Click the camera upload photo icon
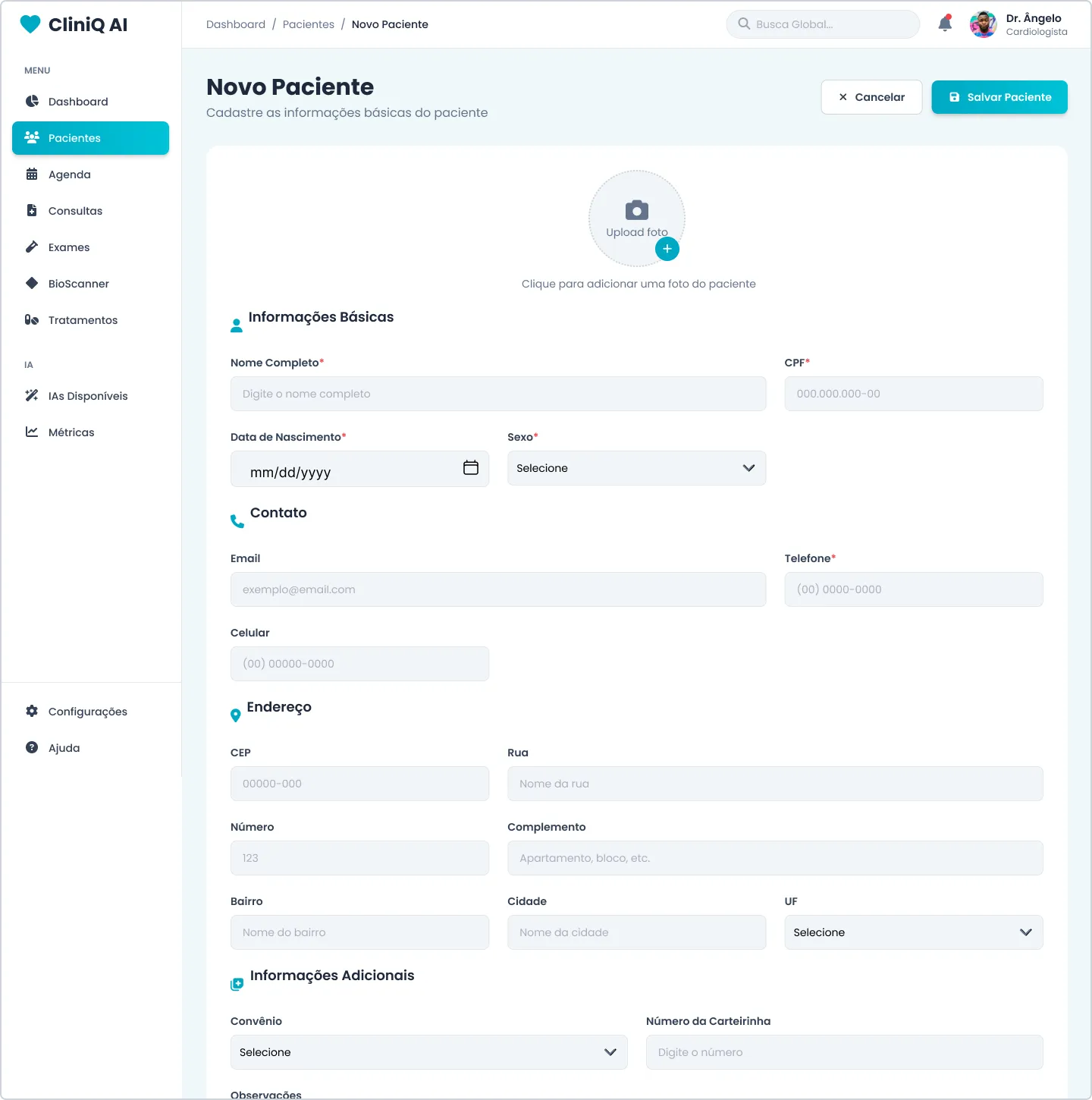Image resolution: width=1092 pixels, height=1100 pixels. pos(636,210)
